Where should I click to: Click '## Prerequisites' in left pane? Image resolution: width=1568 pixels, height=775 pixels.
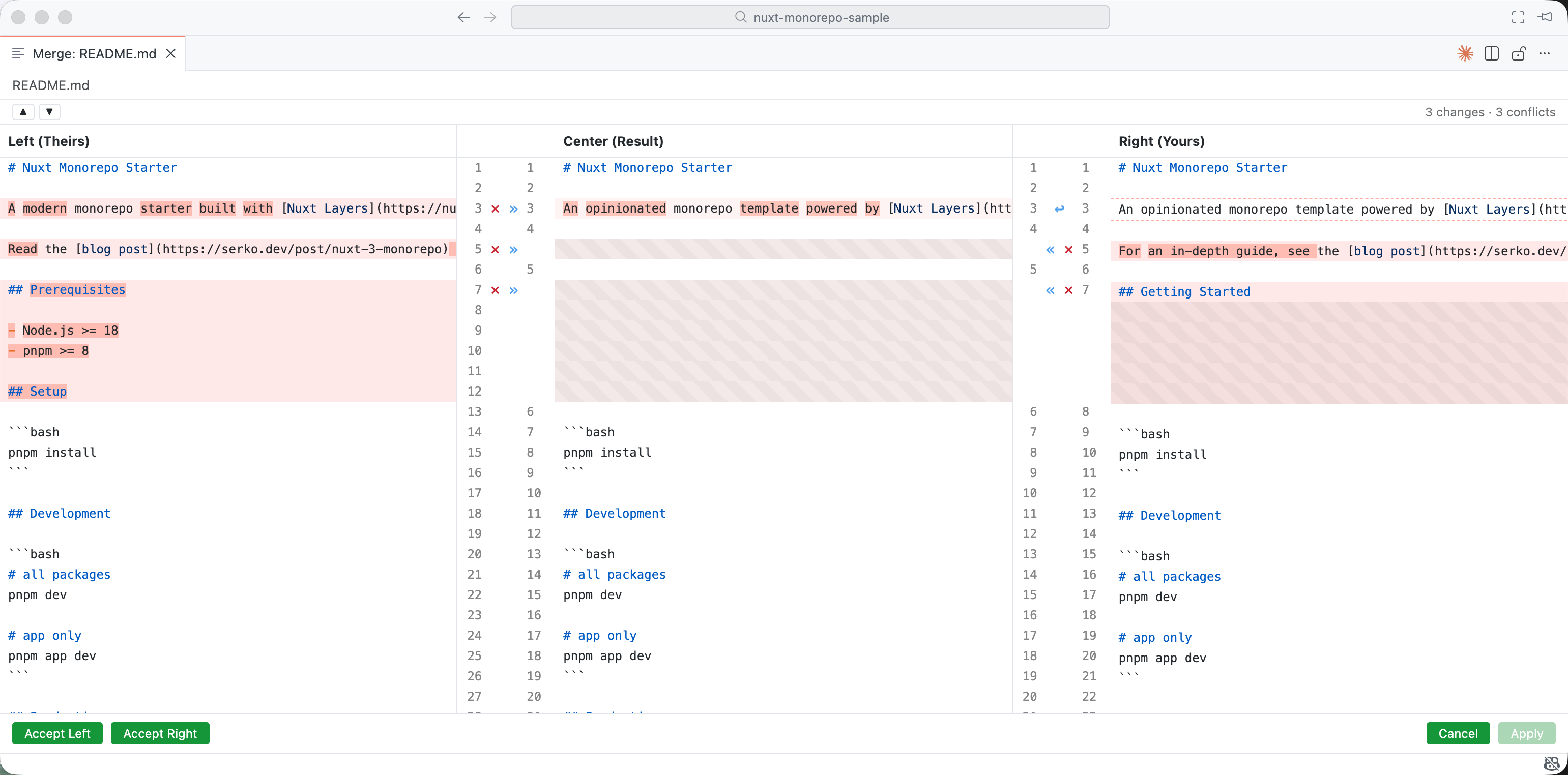pyautogui.click(x=67, y=289)
